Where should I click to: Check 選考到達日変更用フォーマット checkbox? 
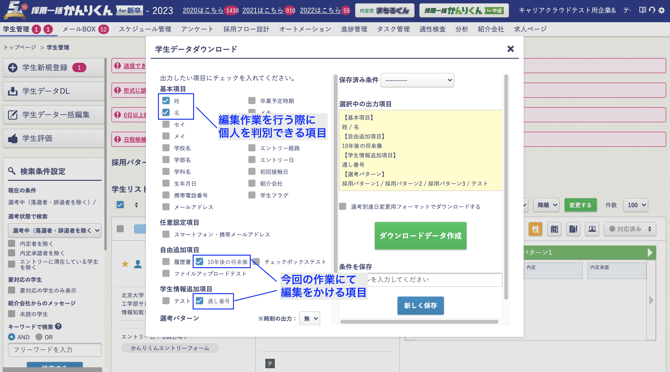343,206
